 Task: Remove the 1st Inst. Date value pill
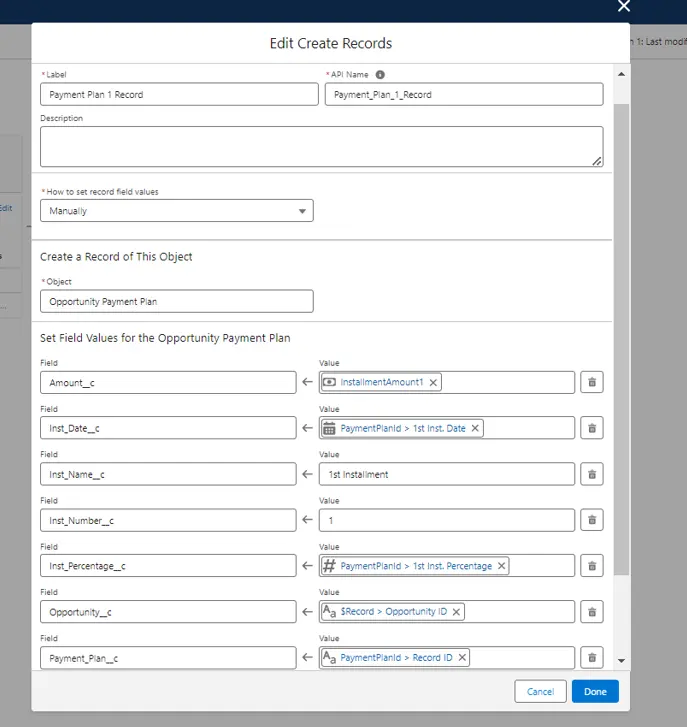[475, 428]
